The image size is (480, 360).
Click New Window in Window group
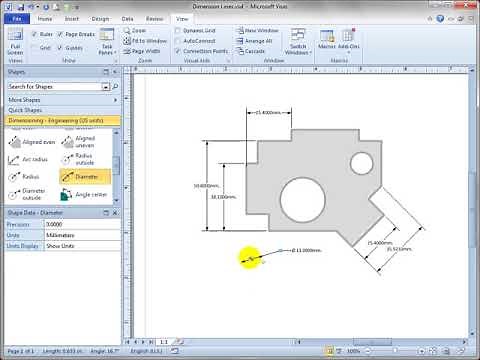pyautogui.click(x=257, y=31)
